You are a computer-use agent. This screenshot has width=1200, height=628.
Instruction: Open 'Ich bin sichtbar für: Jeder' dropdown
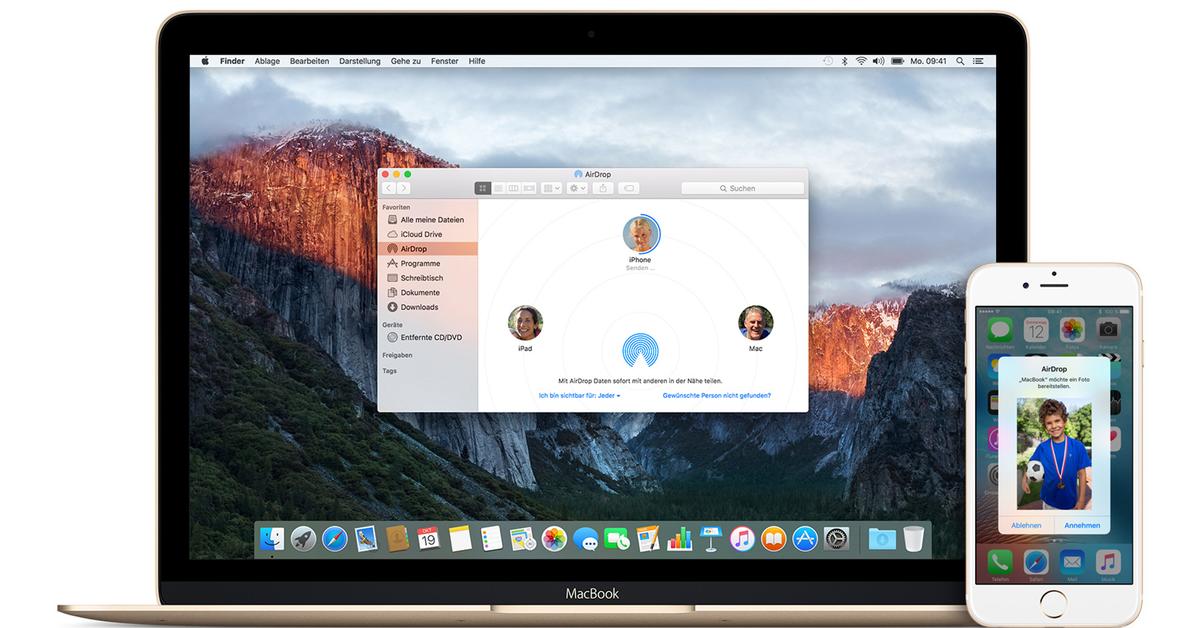coord(579,396)
